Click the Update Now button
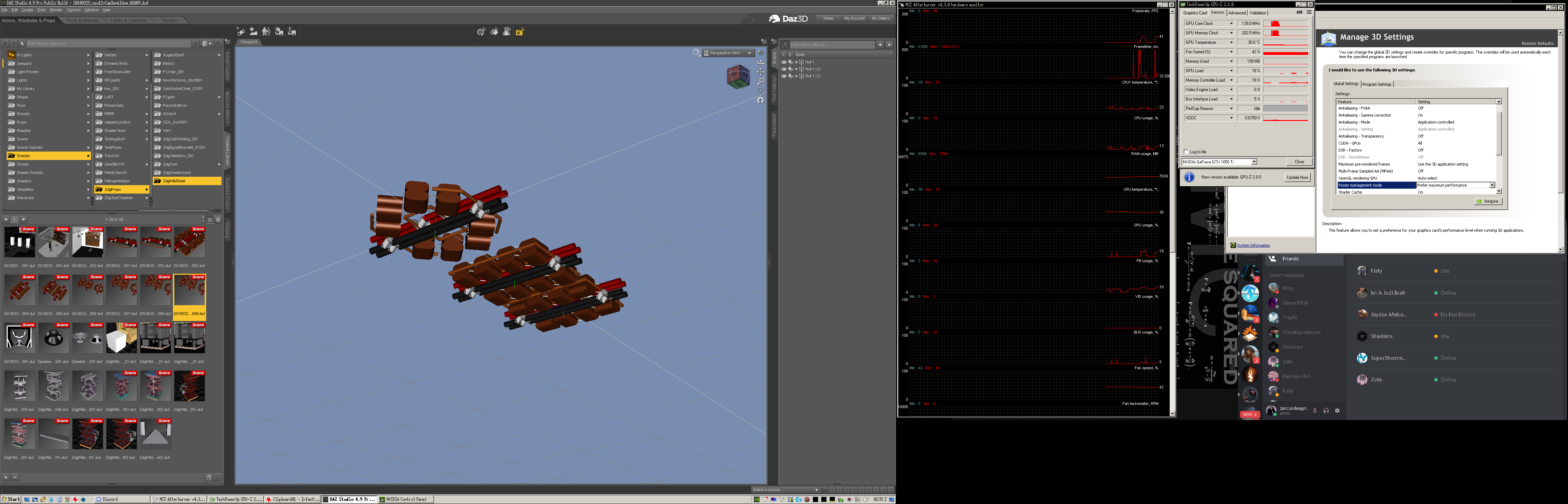The height and width of the screenshot is (504, 1568). (x=1297, y=177)
